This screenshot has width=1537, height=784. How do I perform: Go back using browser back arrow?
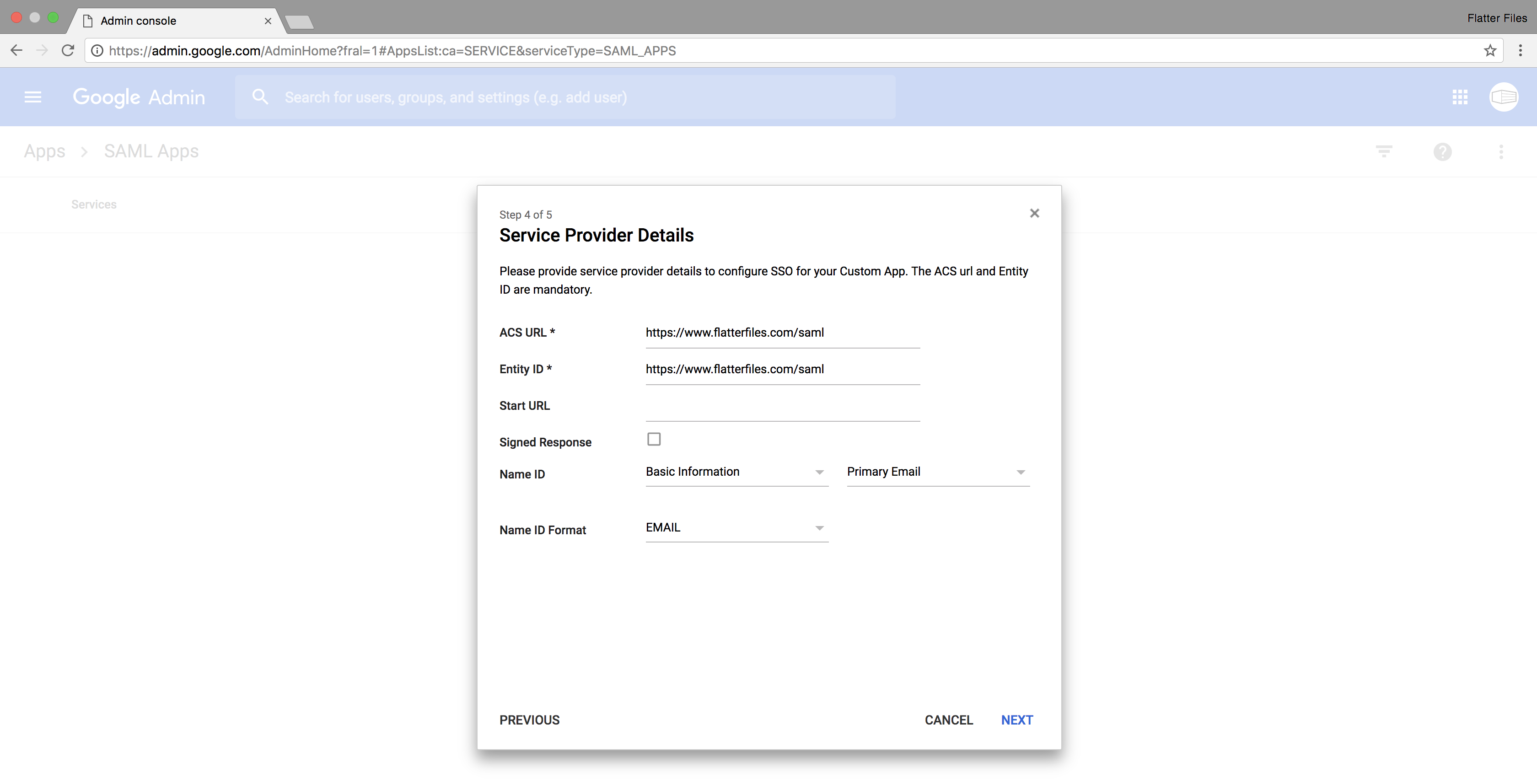[x=17, y=51]
